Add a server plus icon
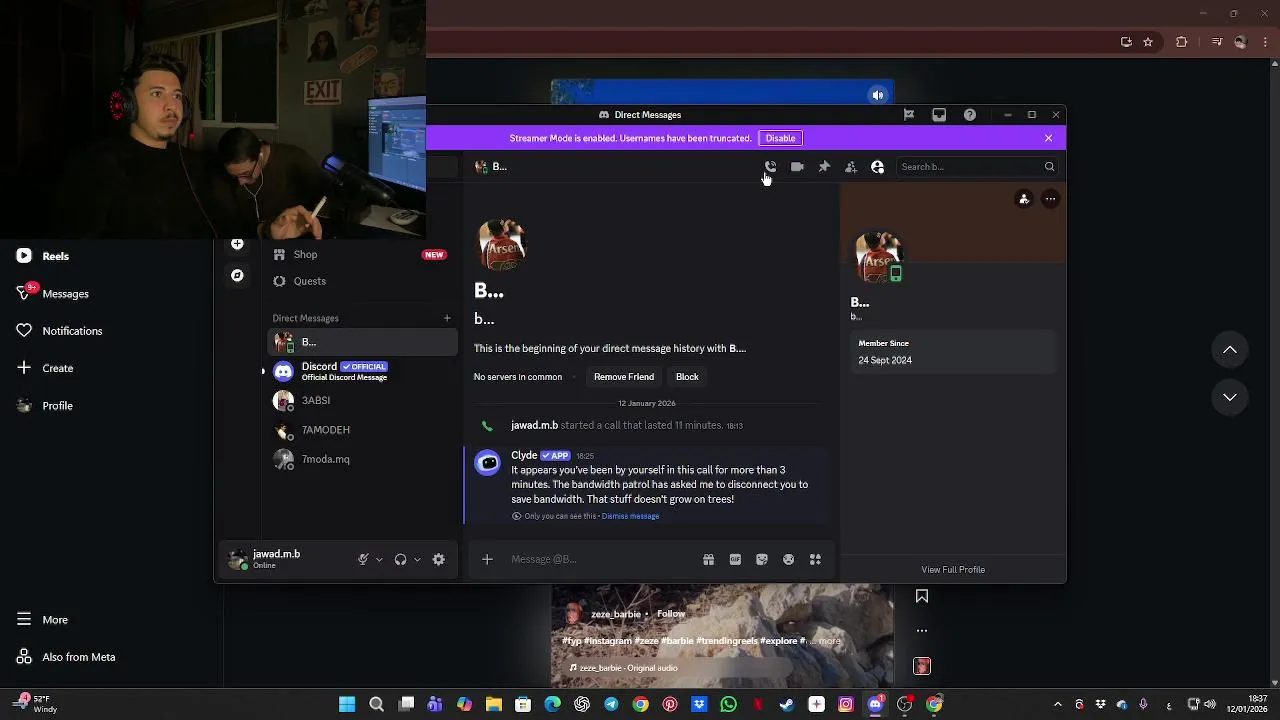Image resolution: width=1280 pixels, height=720 pixels. 237,245
